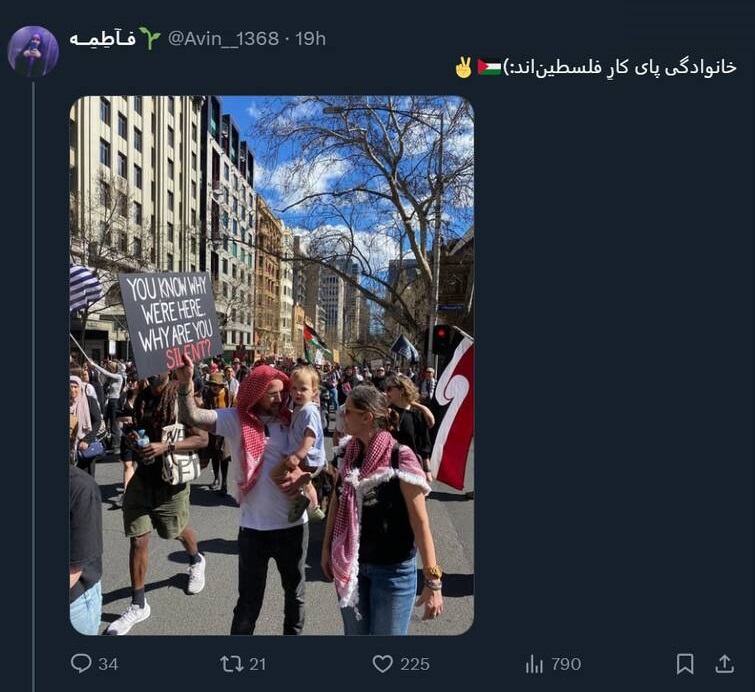Click the like count 225
The width and height of the screenshot is (755, 692).
click(415, 664)
